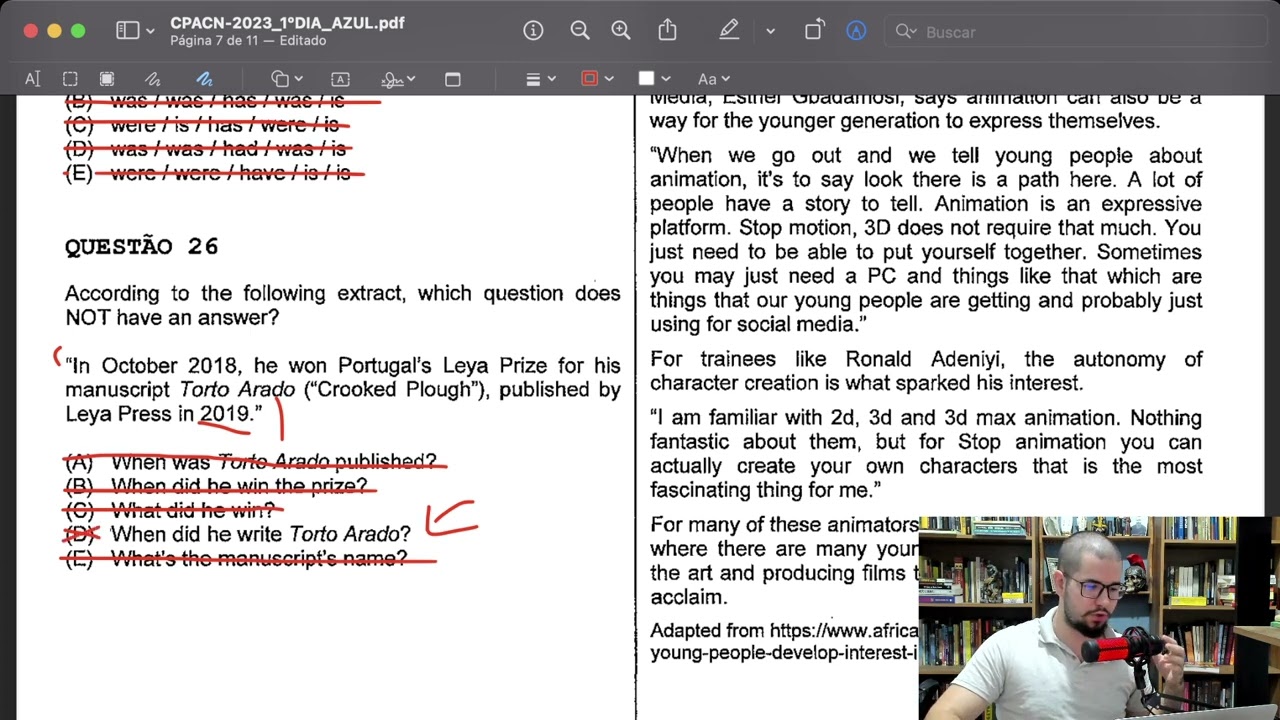Open the red border color menu
The image size is (1280, 720).
click(x=596, y=79)
